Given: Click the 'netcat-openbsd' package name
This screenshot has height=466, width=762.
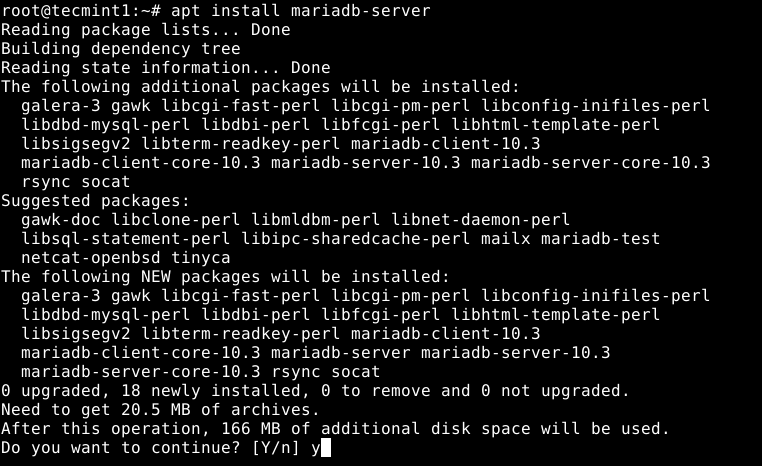Looking at the screenshot, I should (x=90, y=258).
